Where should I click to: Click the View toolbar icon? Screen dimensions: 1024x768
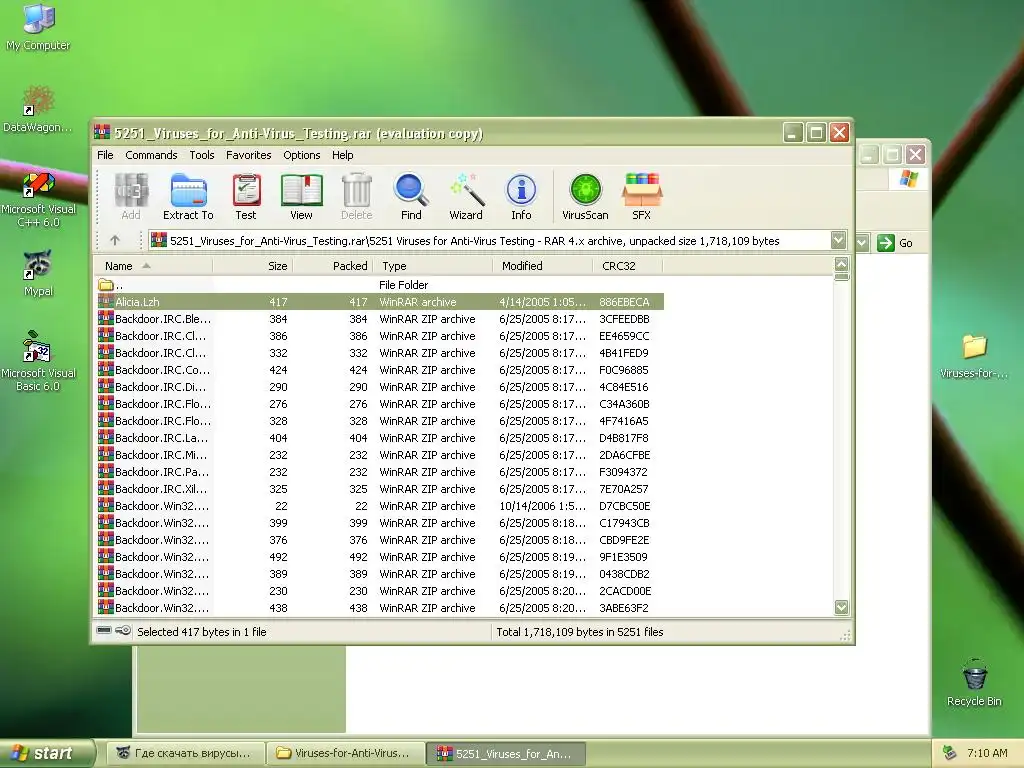[301, 197]
